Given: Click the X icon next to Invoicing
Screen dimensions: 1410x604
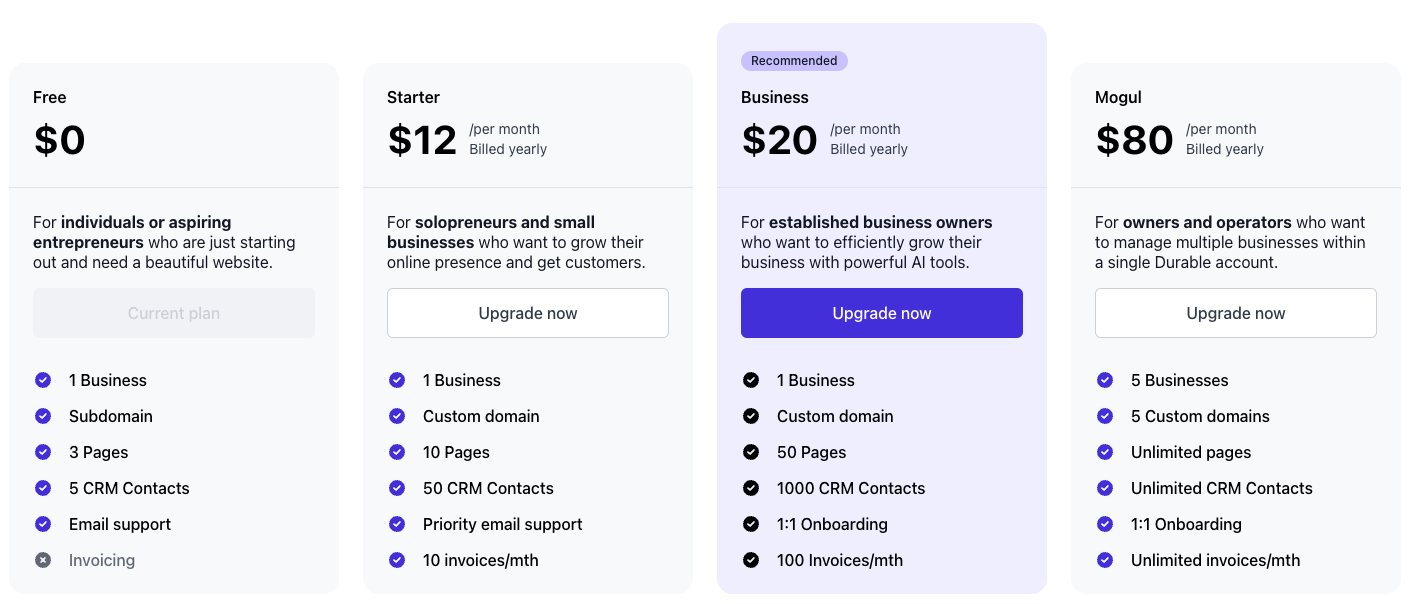Looking at the screenshot, I should [43, 560].
